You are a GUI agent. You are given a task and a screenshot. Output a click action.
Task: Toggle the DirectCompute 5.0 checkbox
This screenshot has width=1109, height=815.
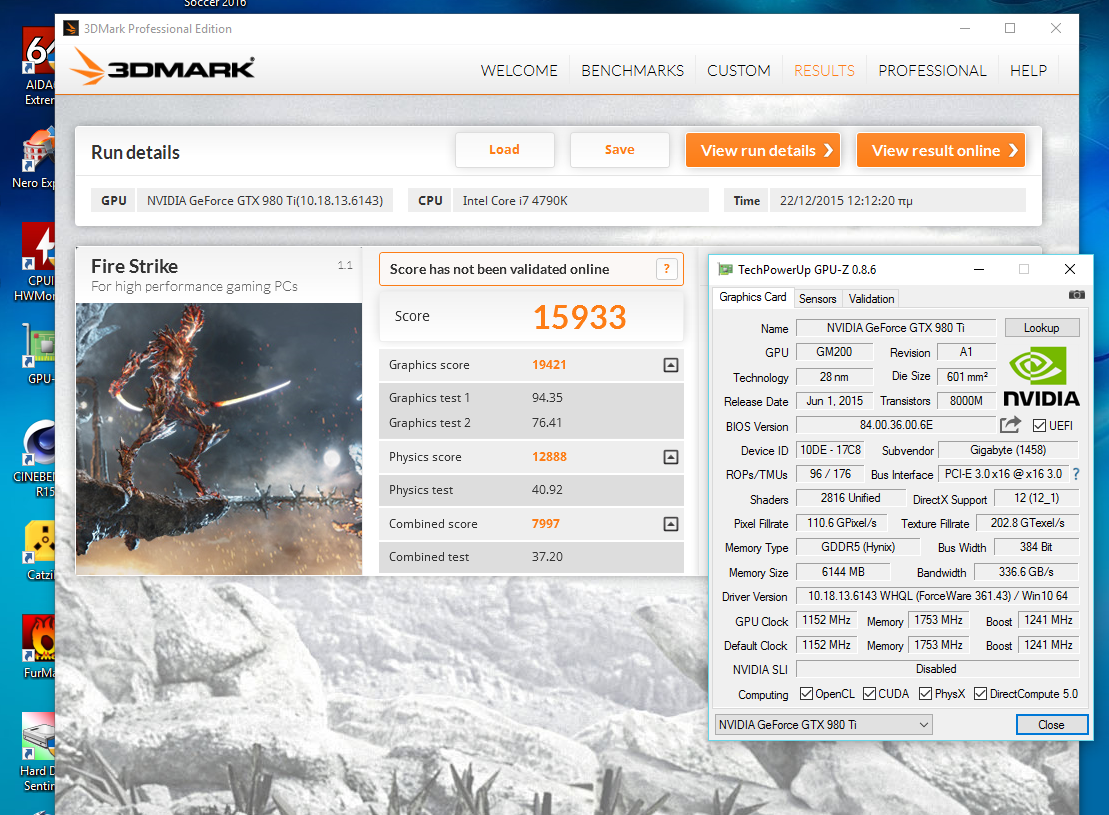point(980,693)
